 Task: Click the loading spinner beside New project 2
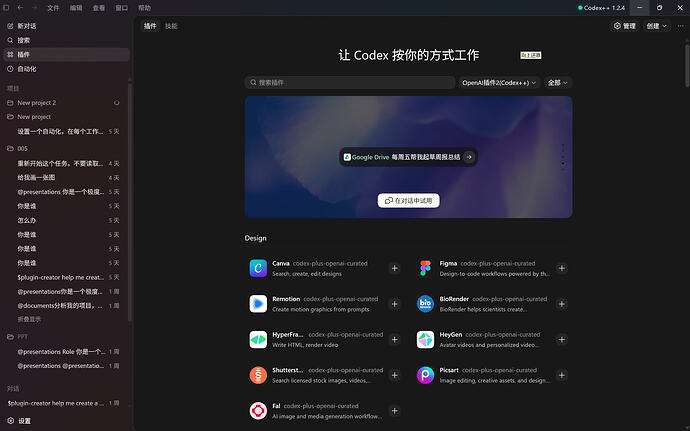point(117,103)
